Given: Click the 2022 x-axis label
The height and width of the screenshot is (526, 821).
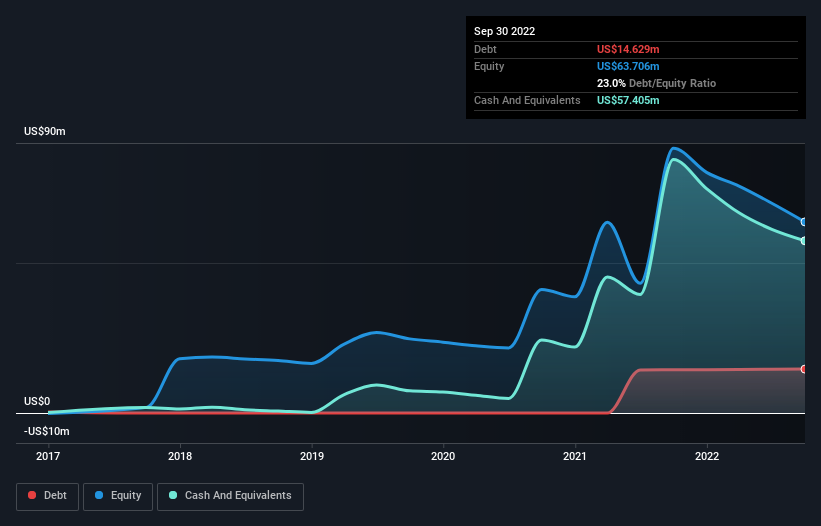Looking at the screenshot, I should point(707,456).
